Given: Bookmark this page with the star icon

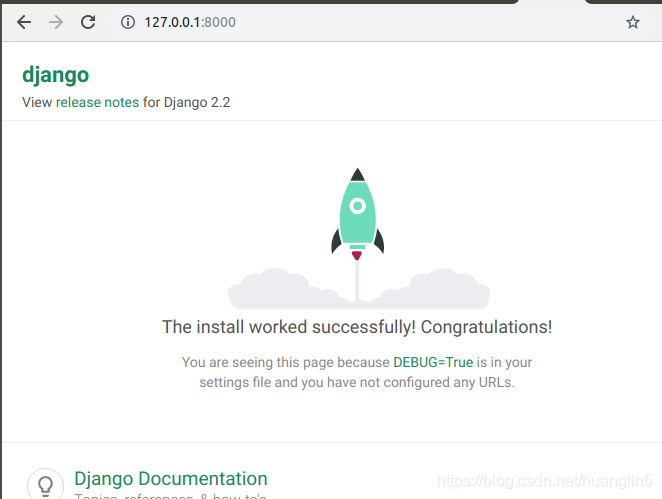Looking at the screenshot, I should 632,22.
